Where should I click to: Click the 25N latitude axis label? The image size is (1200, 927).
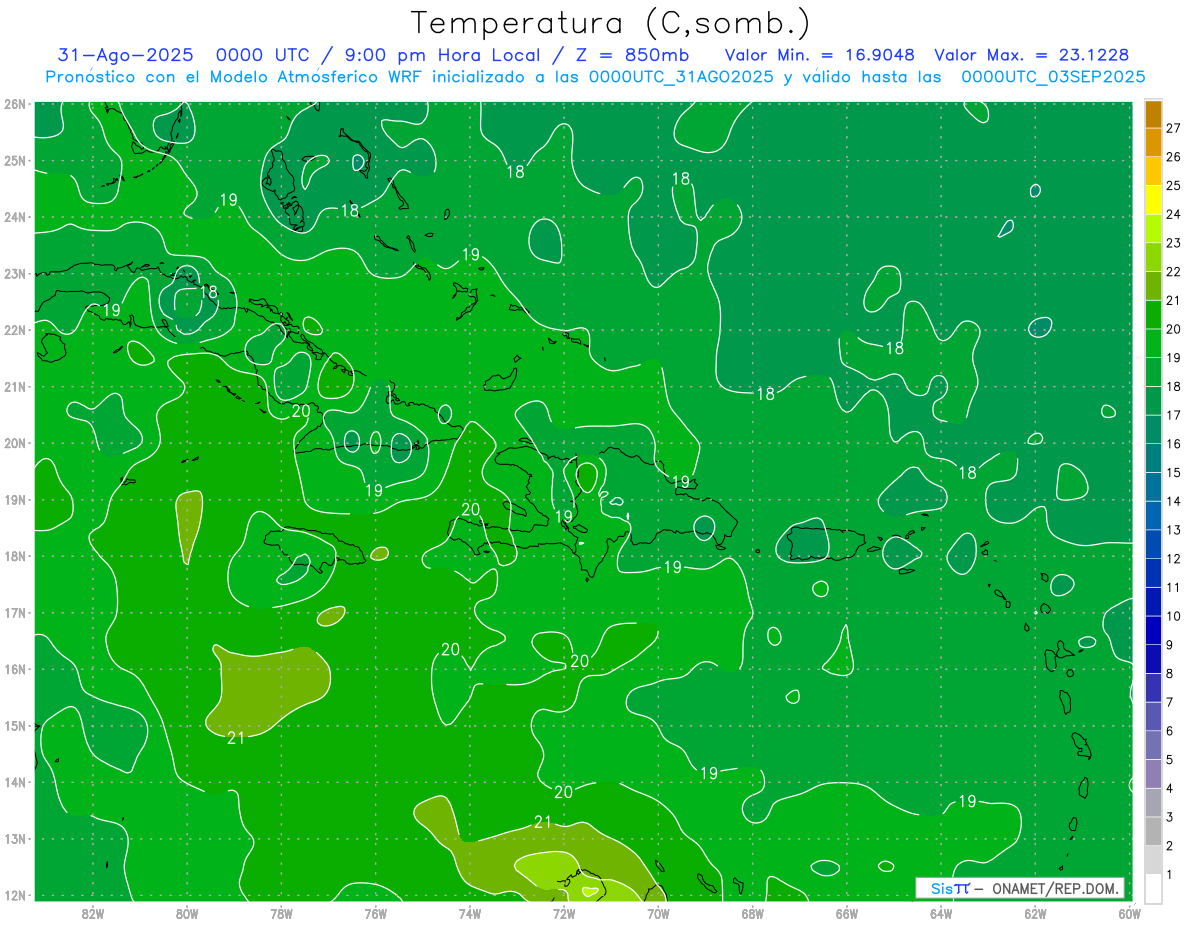[x=14, y=160]
